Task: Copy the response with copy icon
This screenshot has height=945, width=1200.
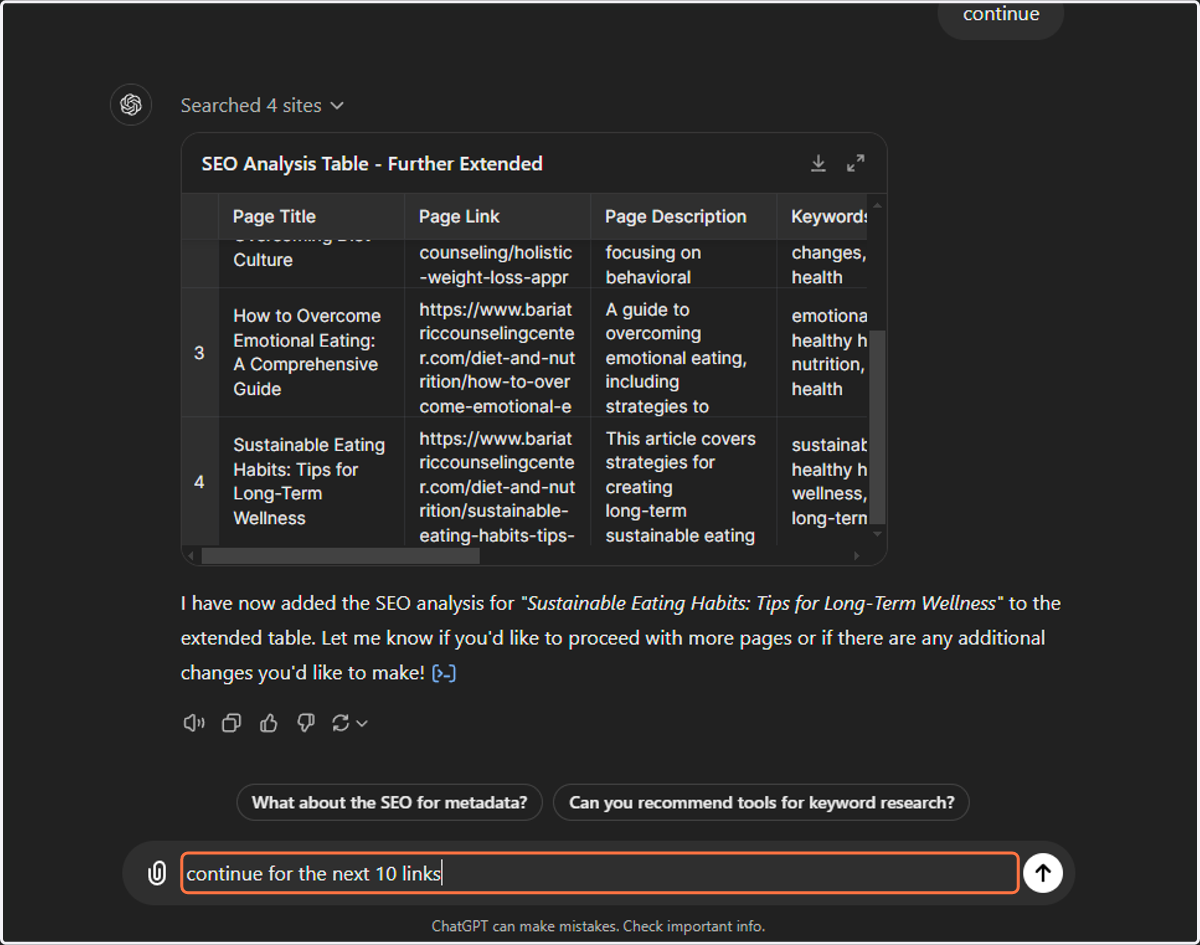Action: point(231,723)
